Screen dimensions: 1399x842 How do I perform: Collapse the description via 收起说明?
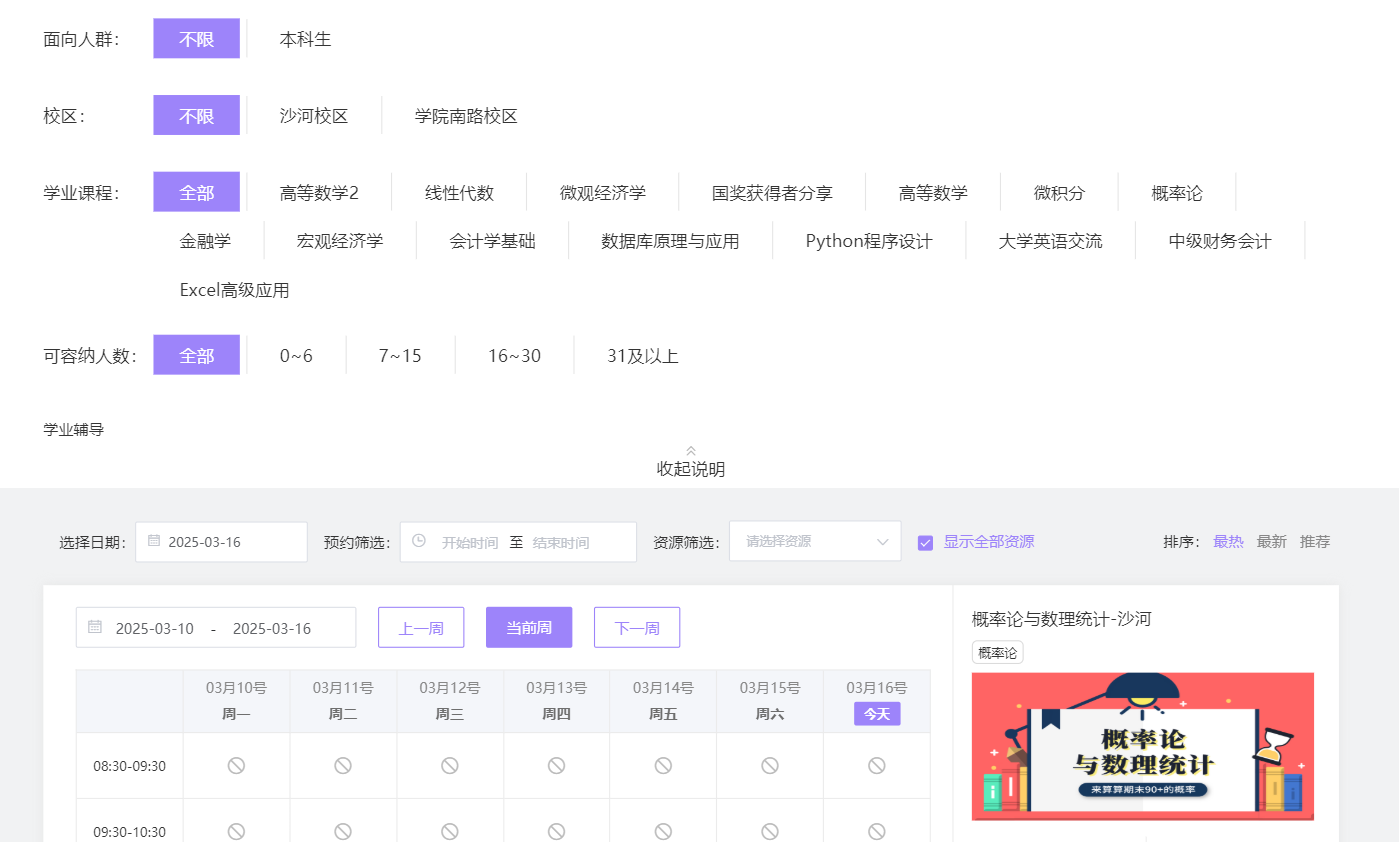pyautogui.click(x=690, y=469)
